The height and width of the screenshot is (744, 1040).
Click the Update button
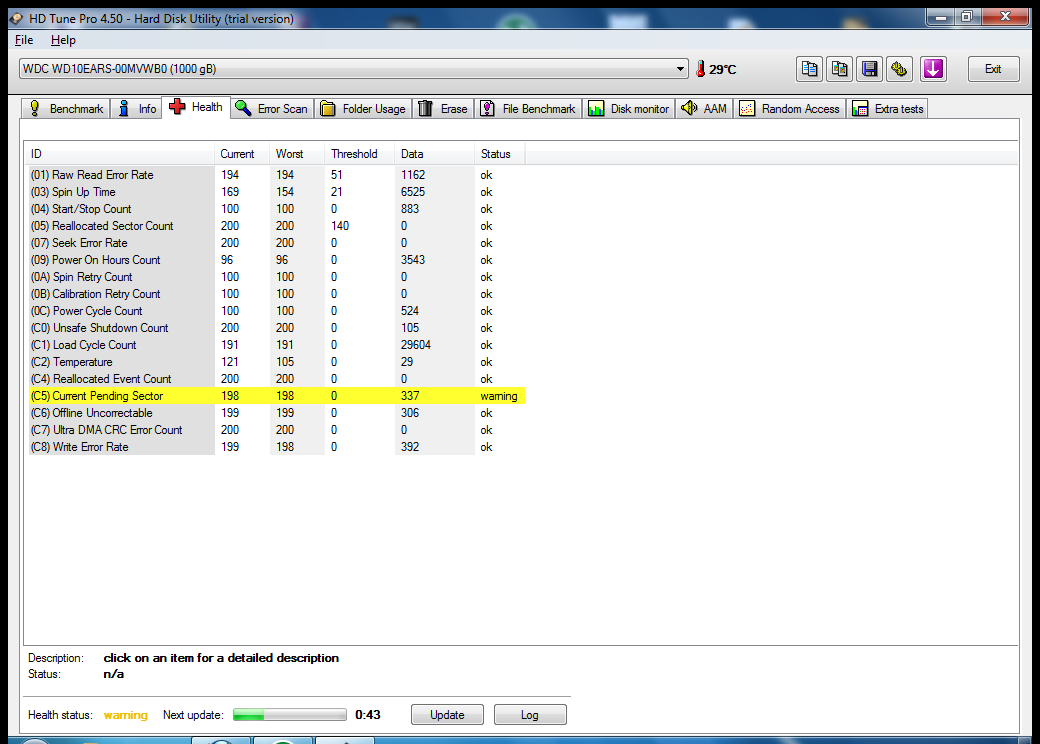447,715
